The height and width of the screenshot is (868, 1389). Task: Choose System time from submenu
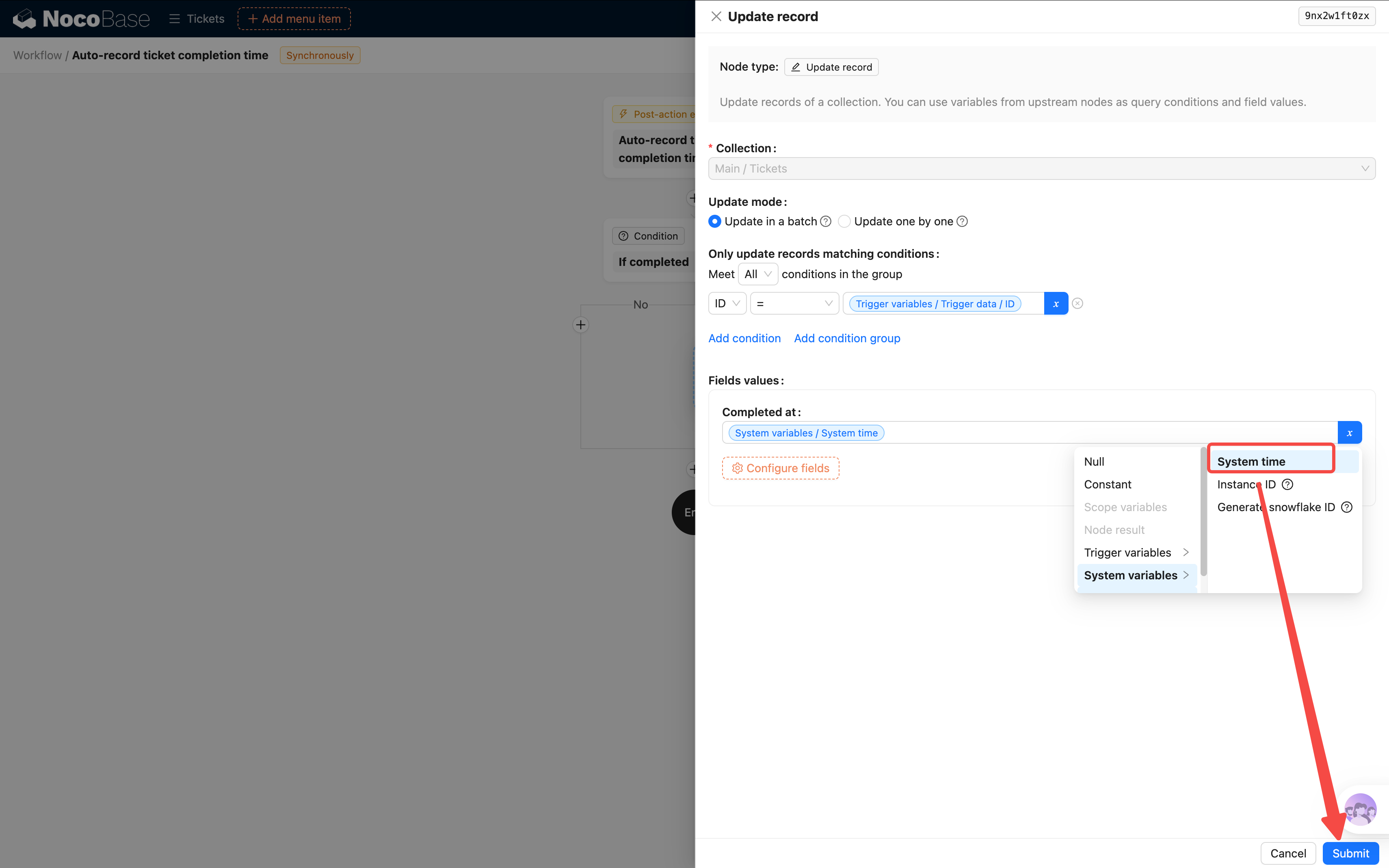(x=1251, y=462)
